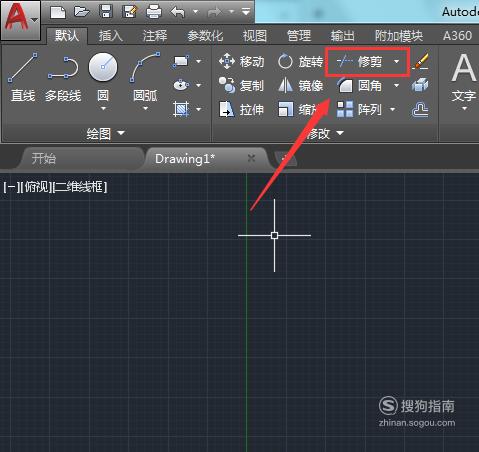Image resolution: width=479 pixels, height=452 pixels.
Task: Open the 参数化 ribbon tab
Action: click(205, 35)
